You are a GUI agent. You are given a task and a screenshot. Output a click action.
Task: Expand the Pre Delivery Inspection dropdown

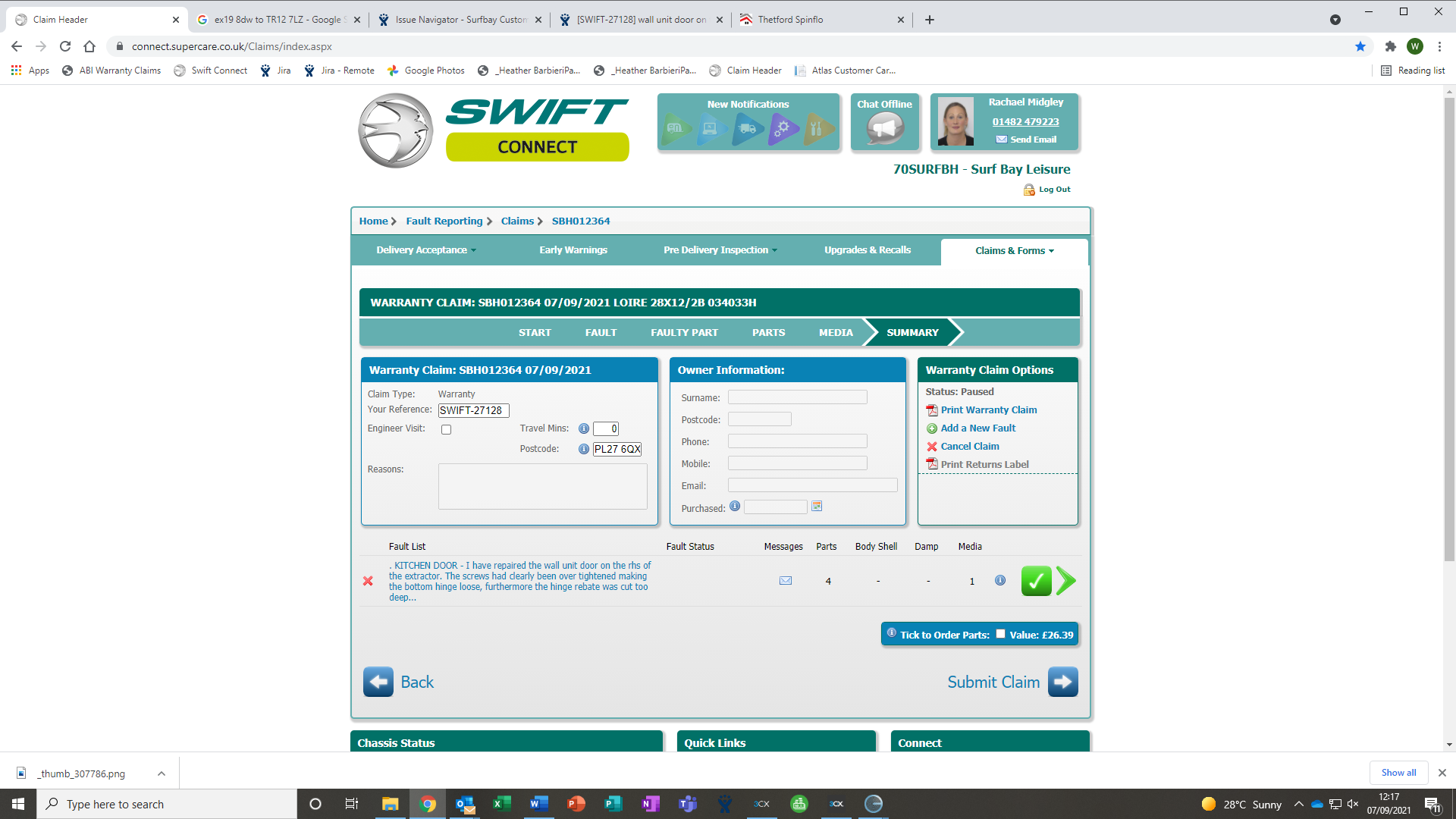[x=720, y=250]
